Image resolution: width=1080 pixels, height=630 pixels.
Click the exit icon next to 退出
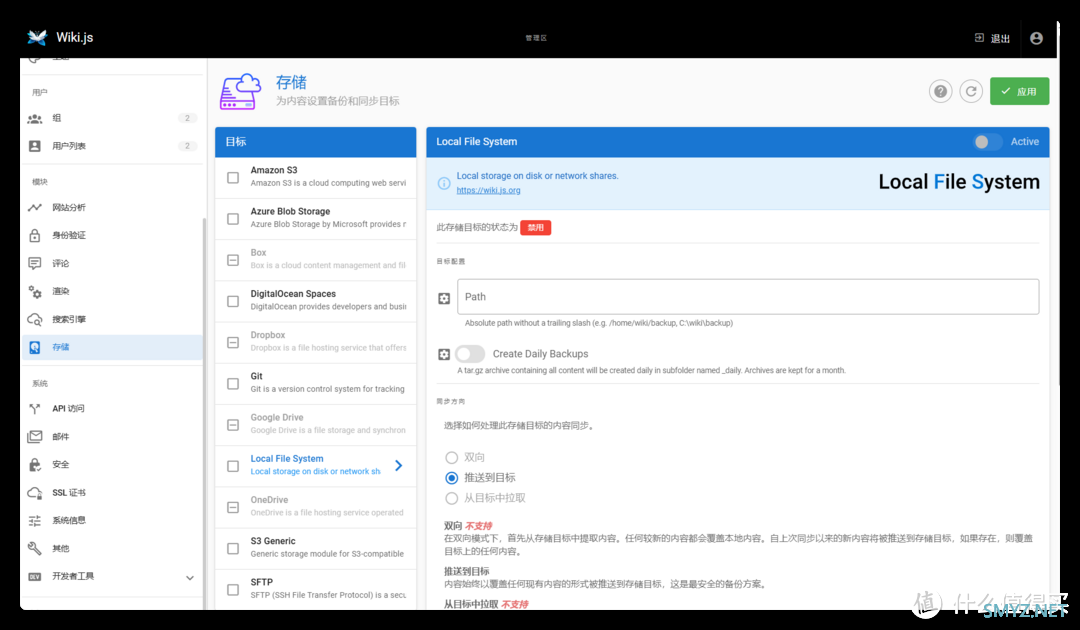tap(979, 38)
